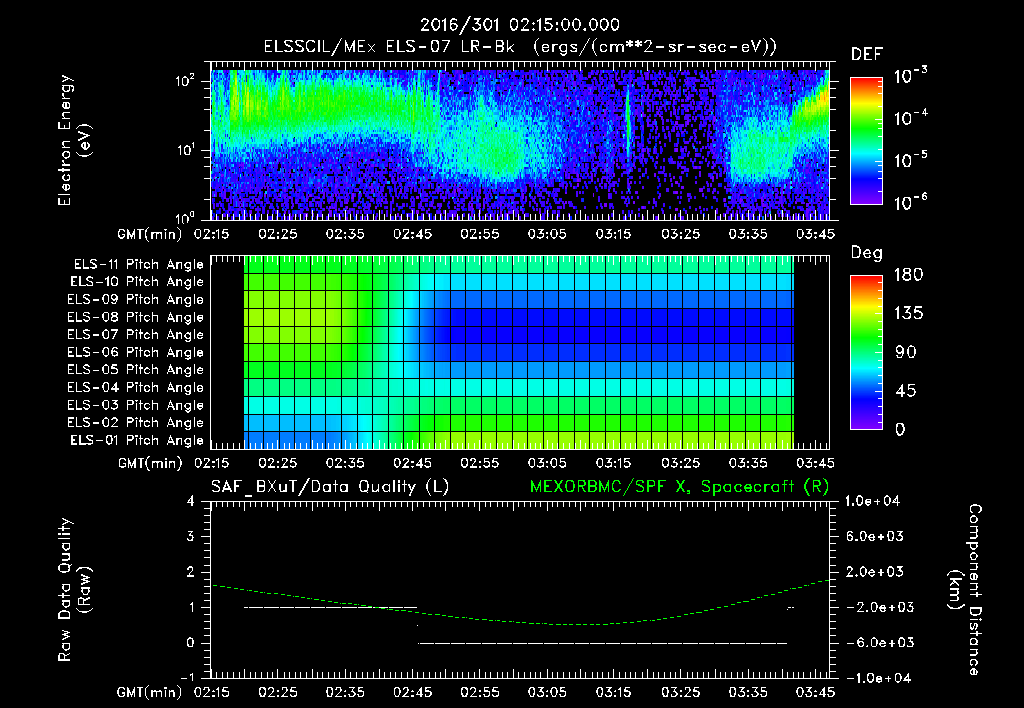Click the Deg color bar label

click(x=867, y=253)
